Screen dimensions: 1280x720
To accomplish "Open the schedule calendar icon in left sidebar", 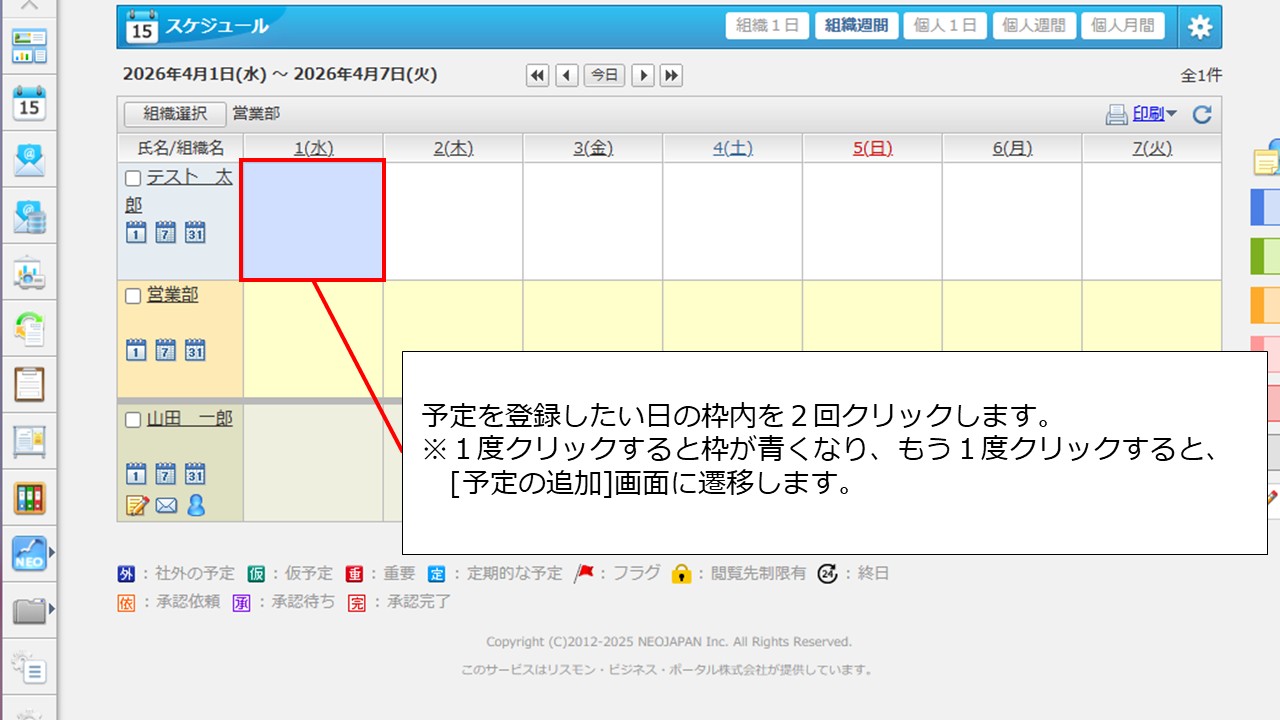I will (x=29, y=103).
